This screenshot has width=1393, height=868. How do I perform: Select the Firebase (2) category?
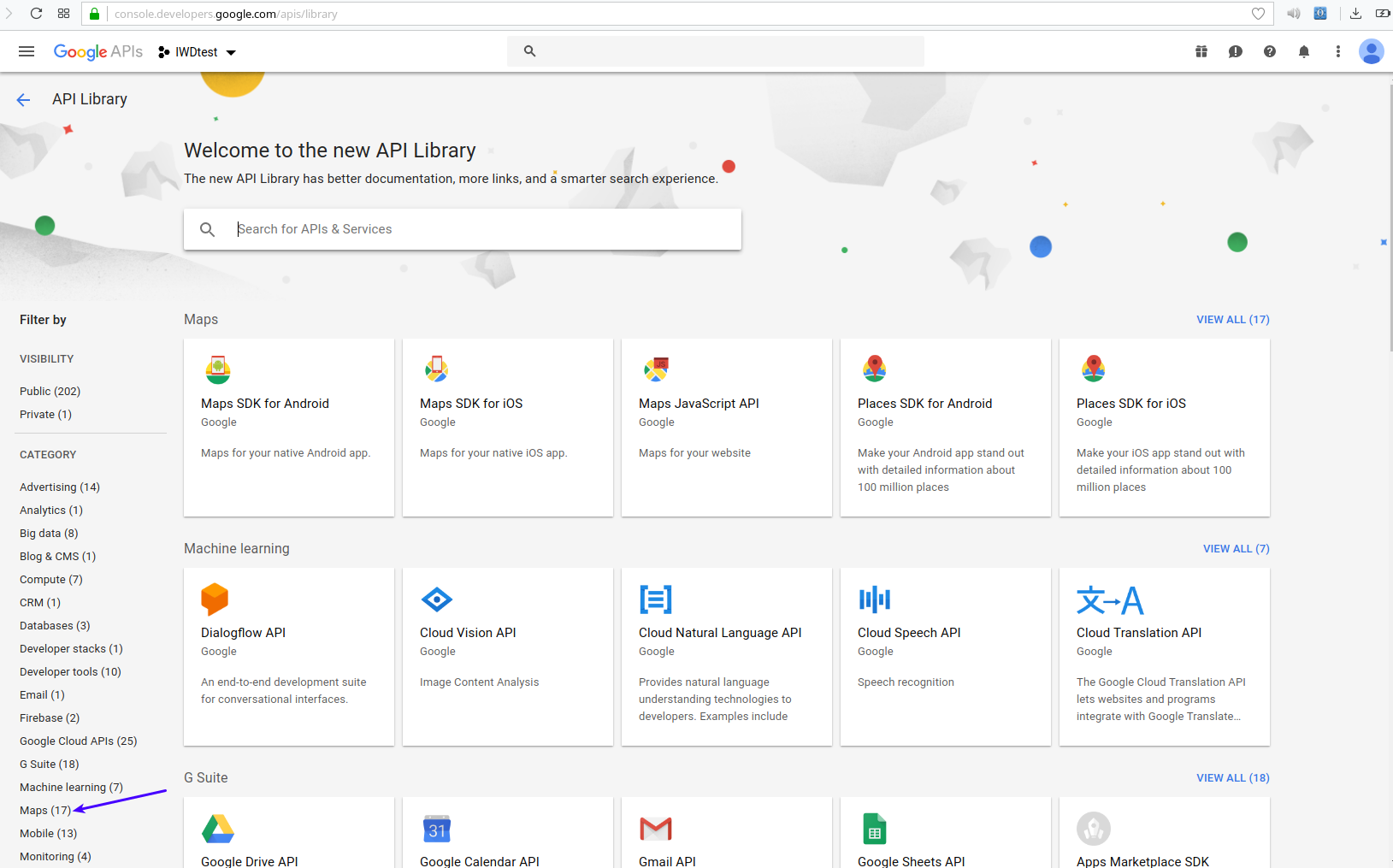(x=50, y=717)
